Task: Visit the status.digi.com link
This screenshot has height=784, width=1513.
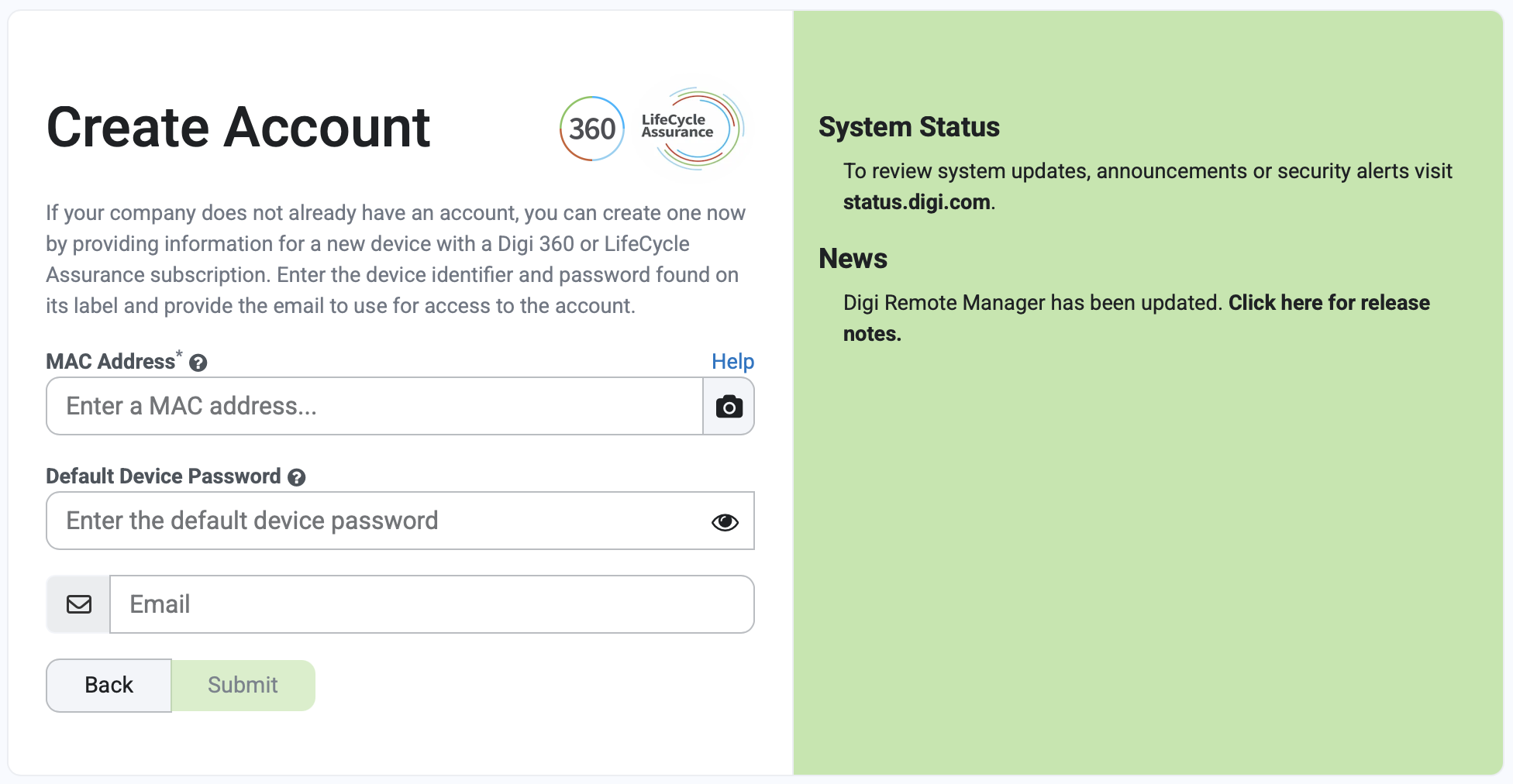Action: (916, 202)
